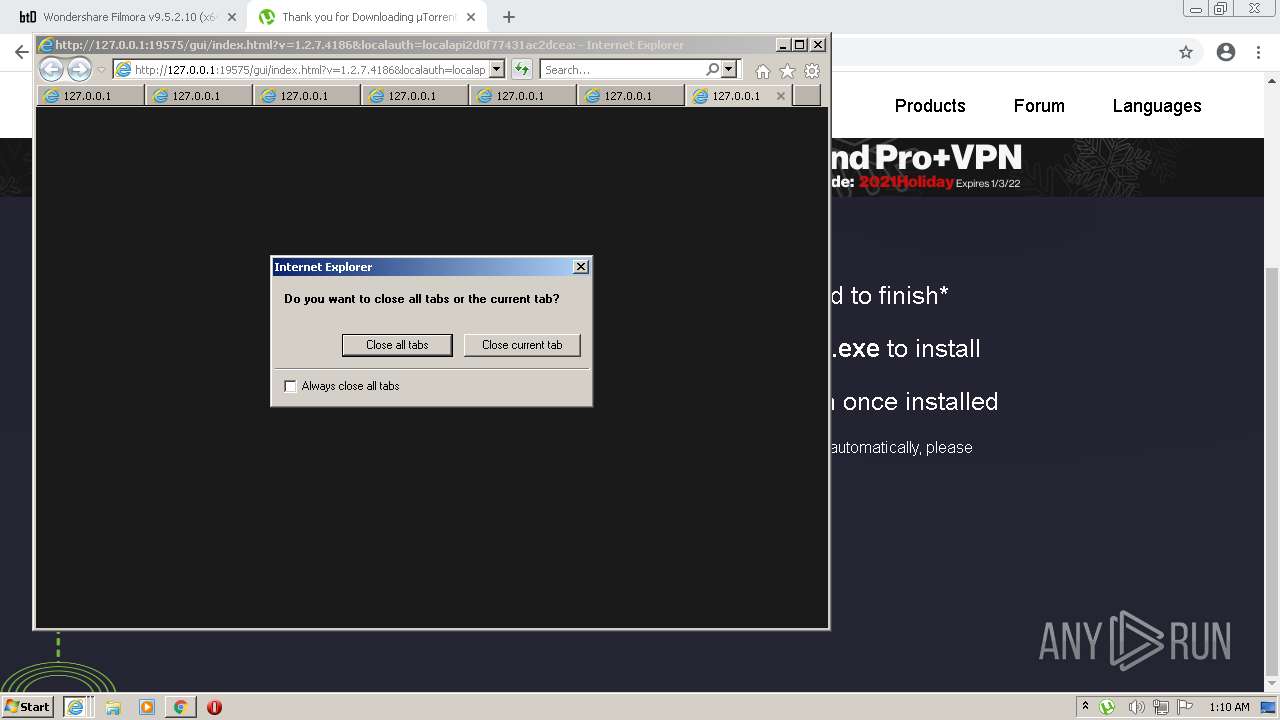Open Chrome three-dot menu
Screen dimensions: 1280x720
[1258, 52]
